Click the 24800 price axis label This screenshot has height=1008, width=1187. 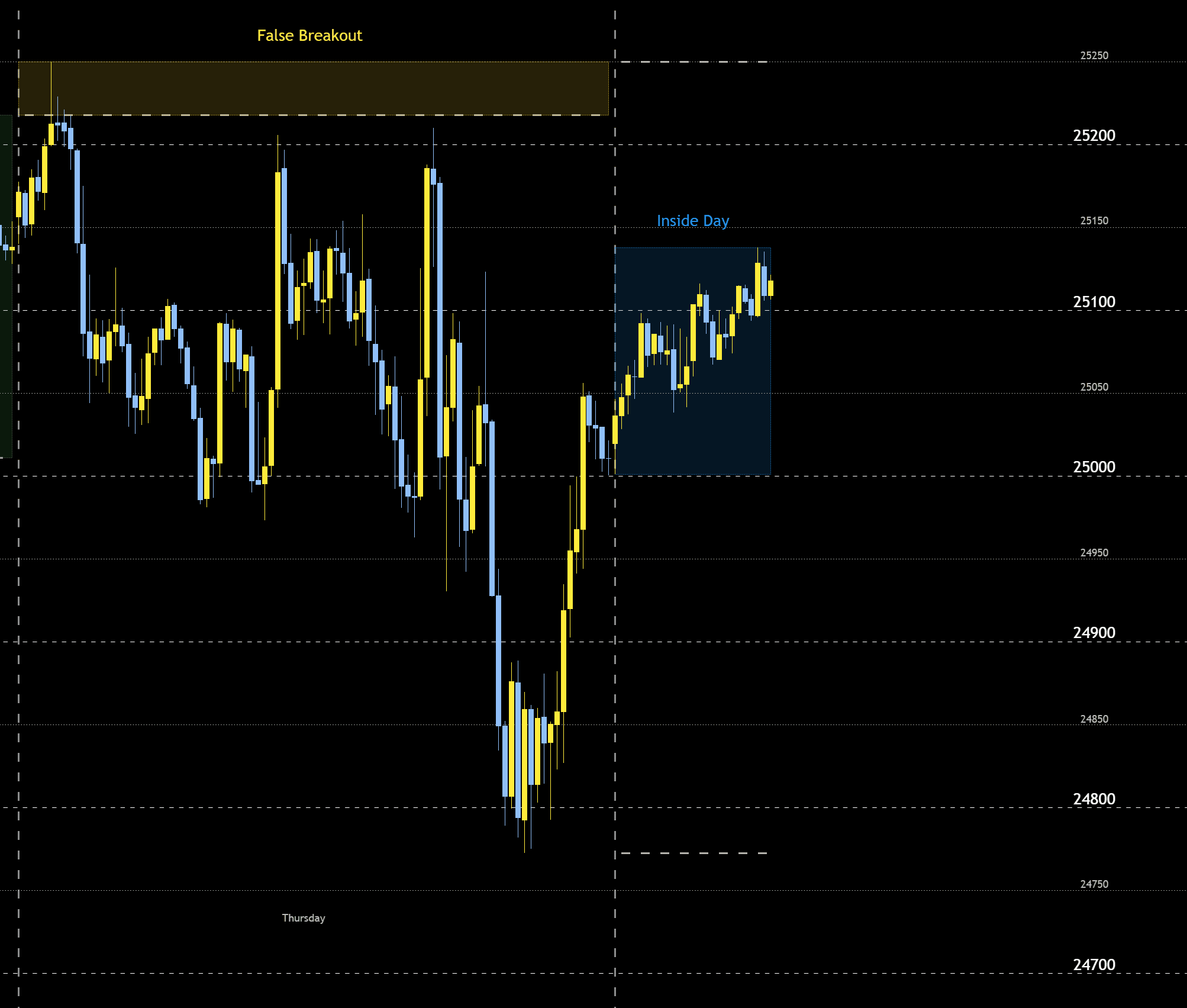coord(1094,799)
